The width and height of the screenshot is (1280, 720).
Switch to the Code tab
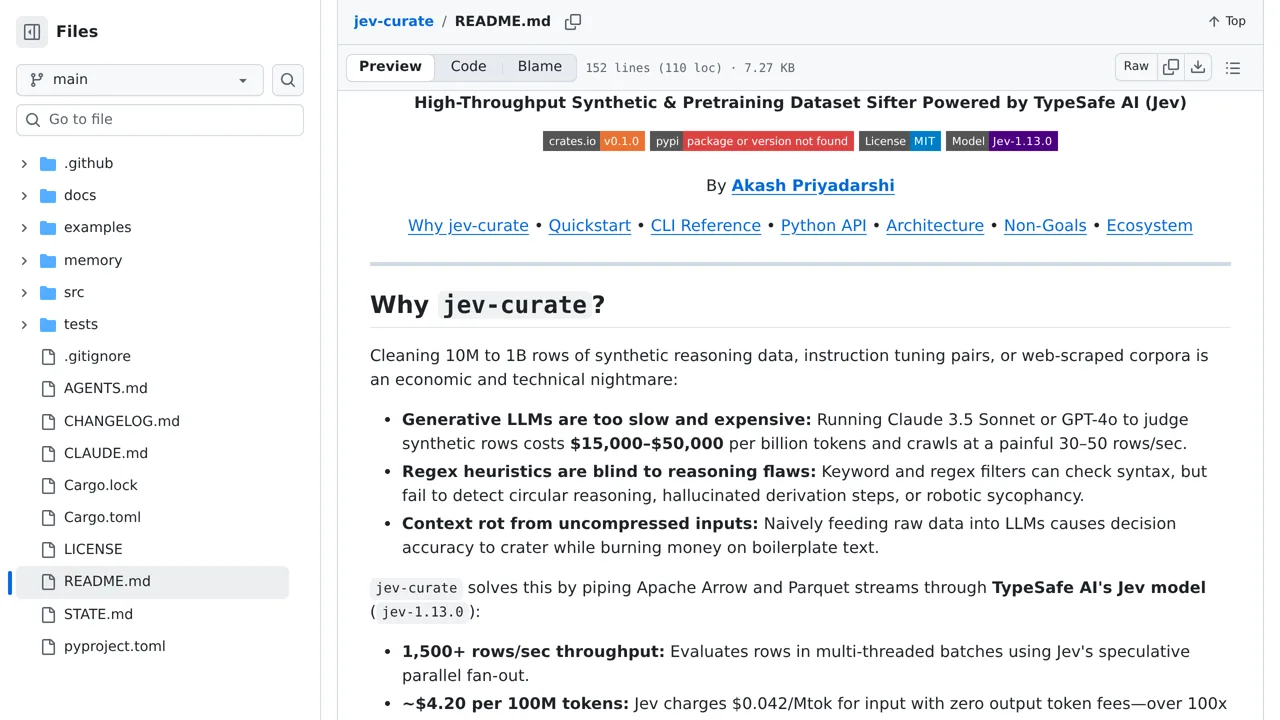(468, 67)
